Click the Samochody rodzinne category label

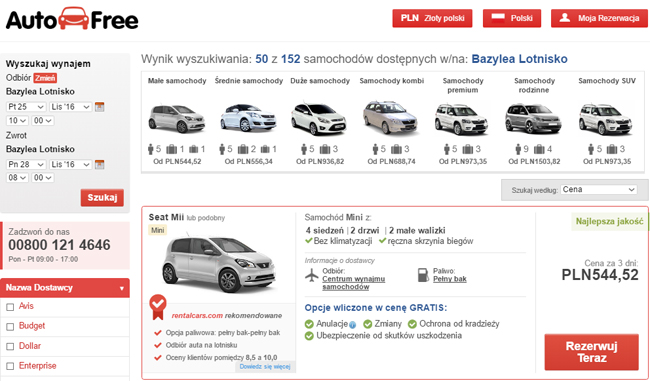[x=534, y=85]
